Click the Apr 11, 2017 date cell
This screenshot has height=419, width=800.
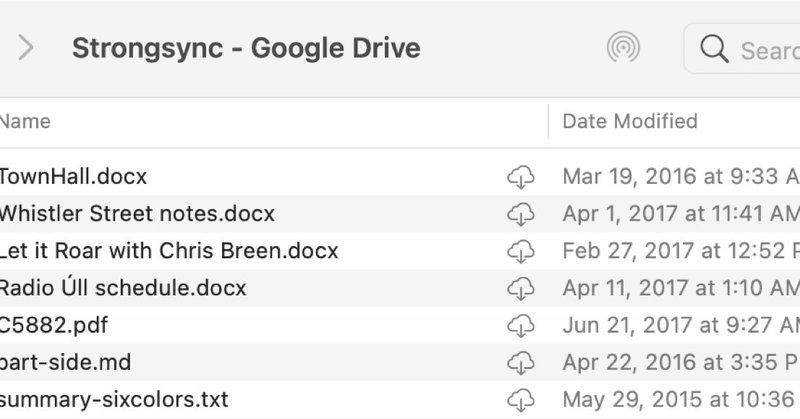[x=681, y=288]
